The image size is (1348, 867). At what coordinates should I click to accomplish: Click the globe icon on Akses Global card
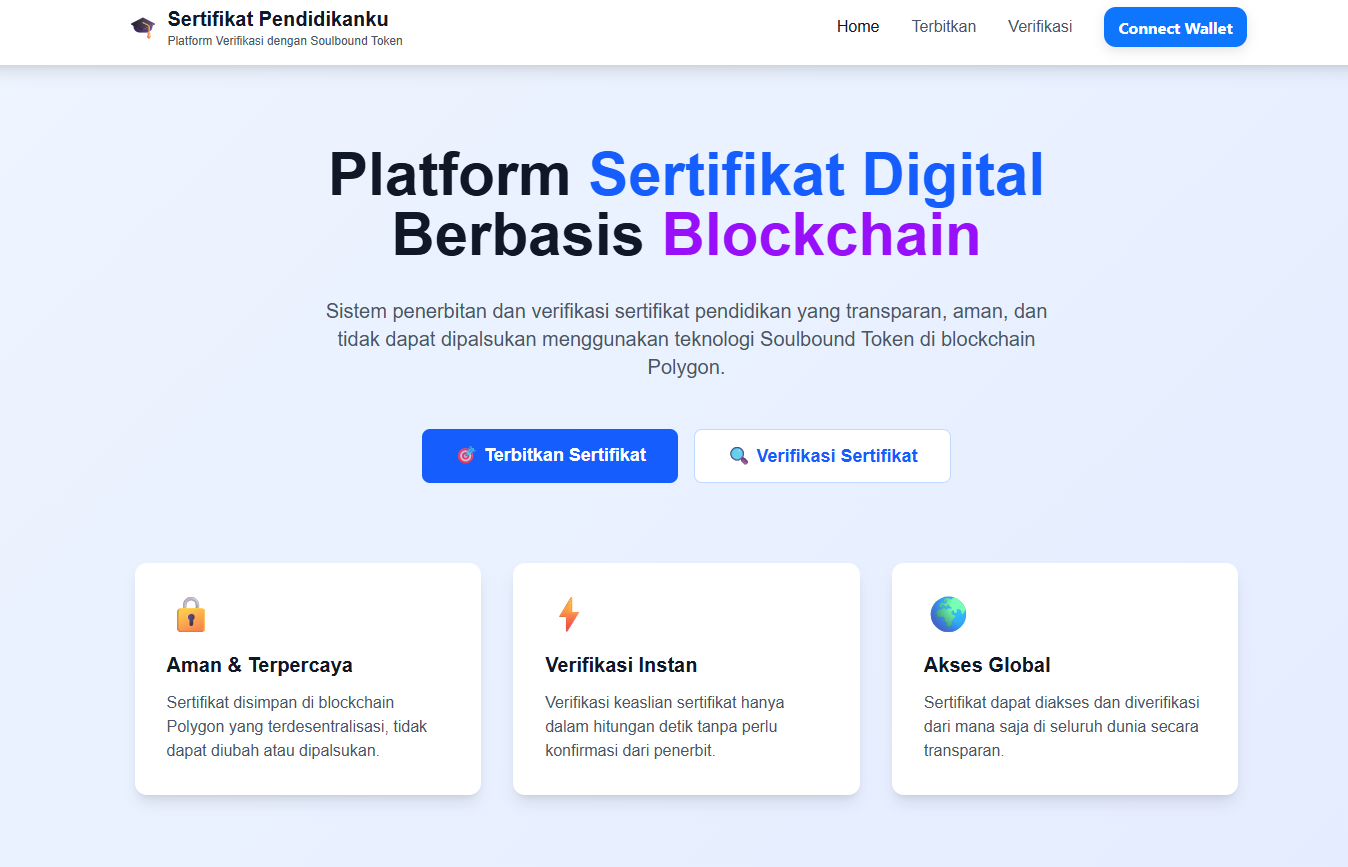(947, 614)
